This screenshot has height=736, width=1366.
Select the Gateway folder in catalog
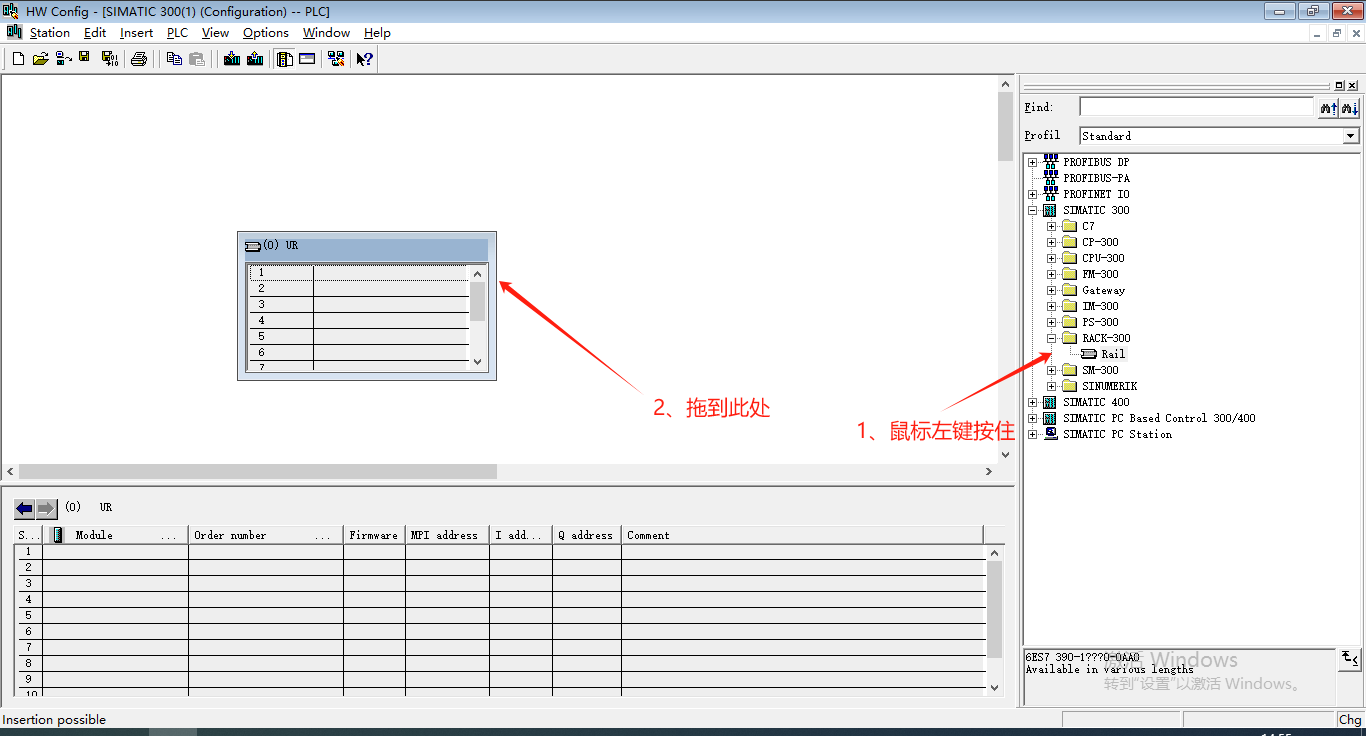[x=1103, y=290]
